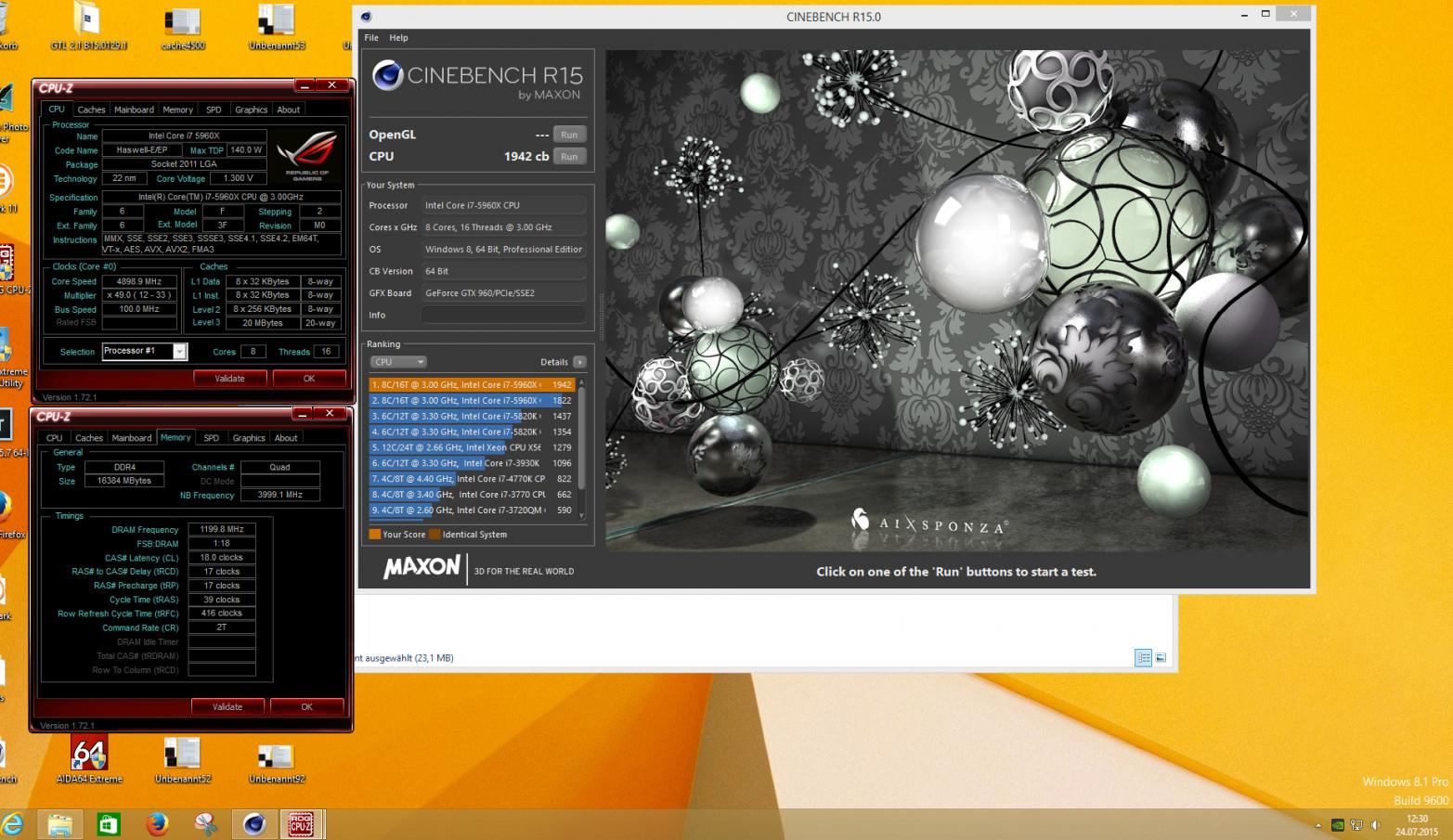The image size is (1453, 840).
Task: Switch Explorer window to large icons view
Action: [x=1161, y=658]
